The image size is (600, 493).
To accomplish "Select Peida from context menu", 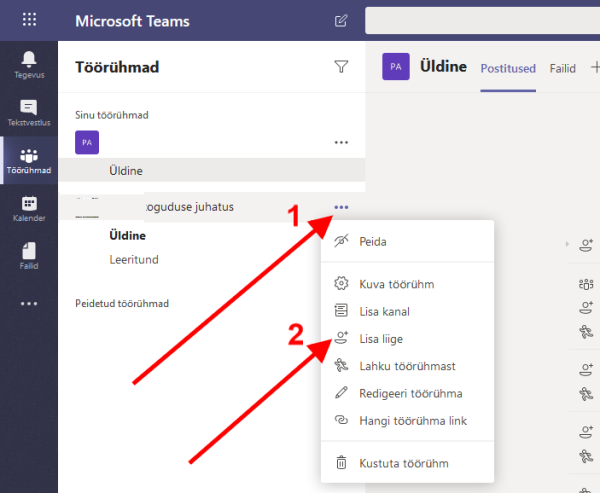I will tap(372, 241).
